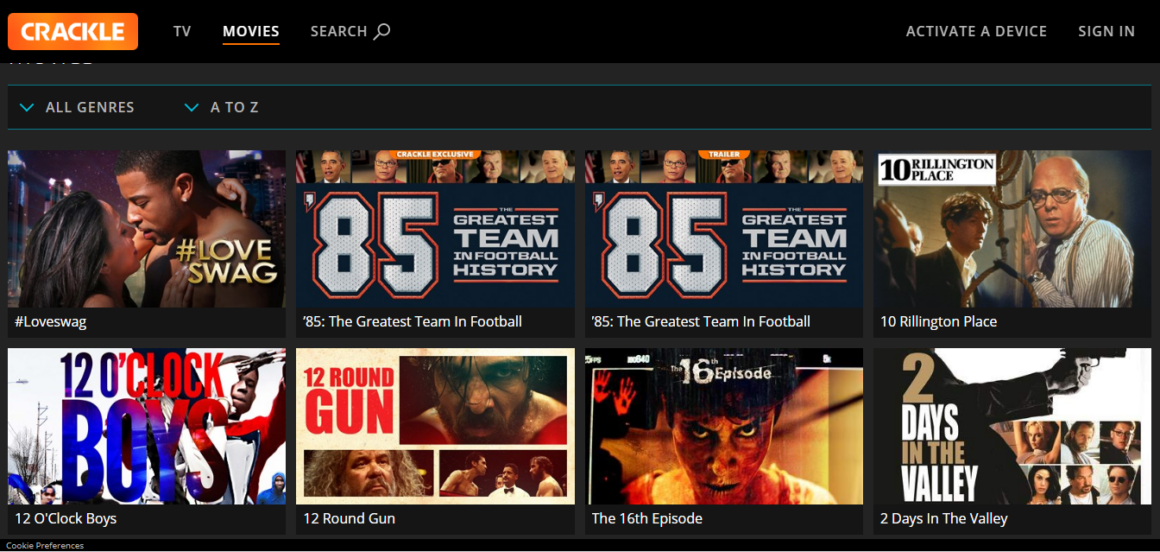Click The 16th Episode poster
1160x552 pixels.
coord(724,426)
